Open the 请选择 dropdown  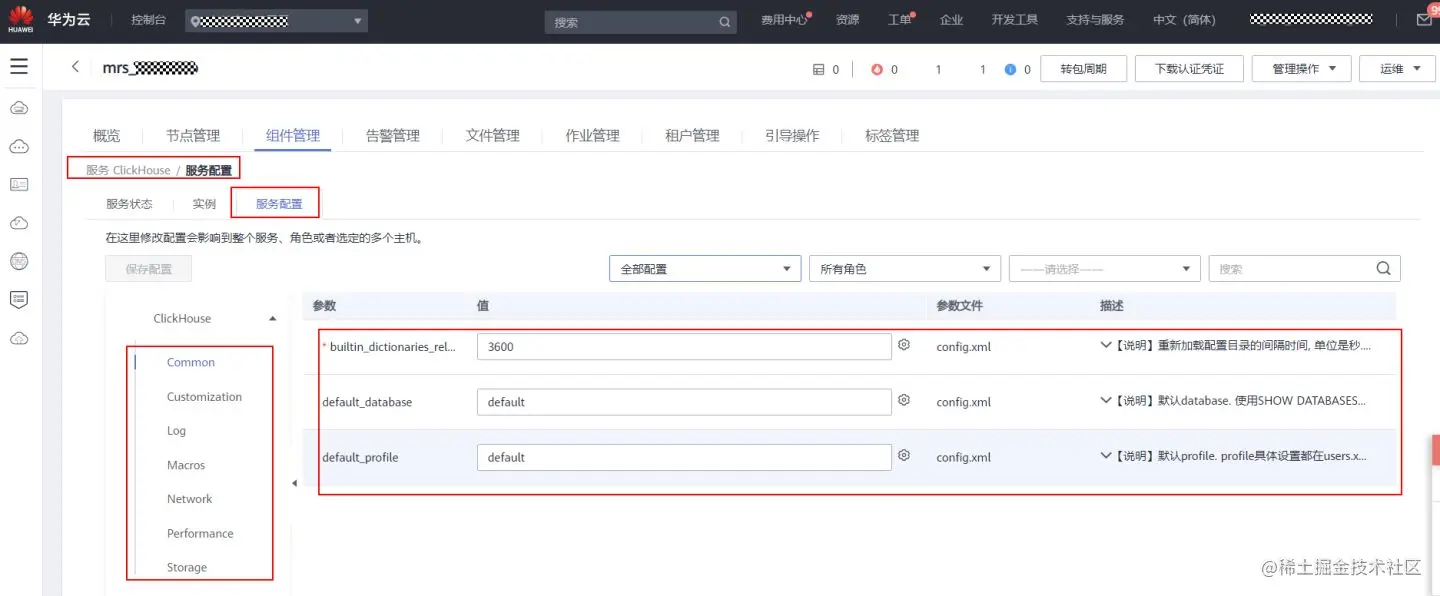(1105, 268)
